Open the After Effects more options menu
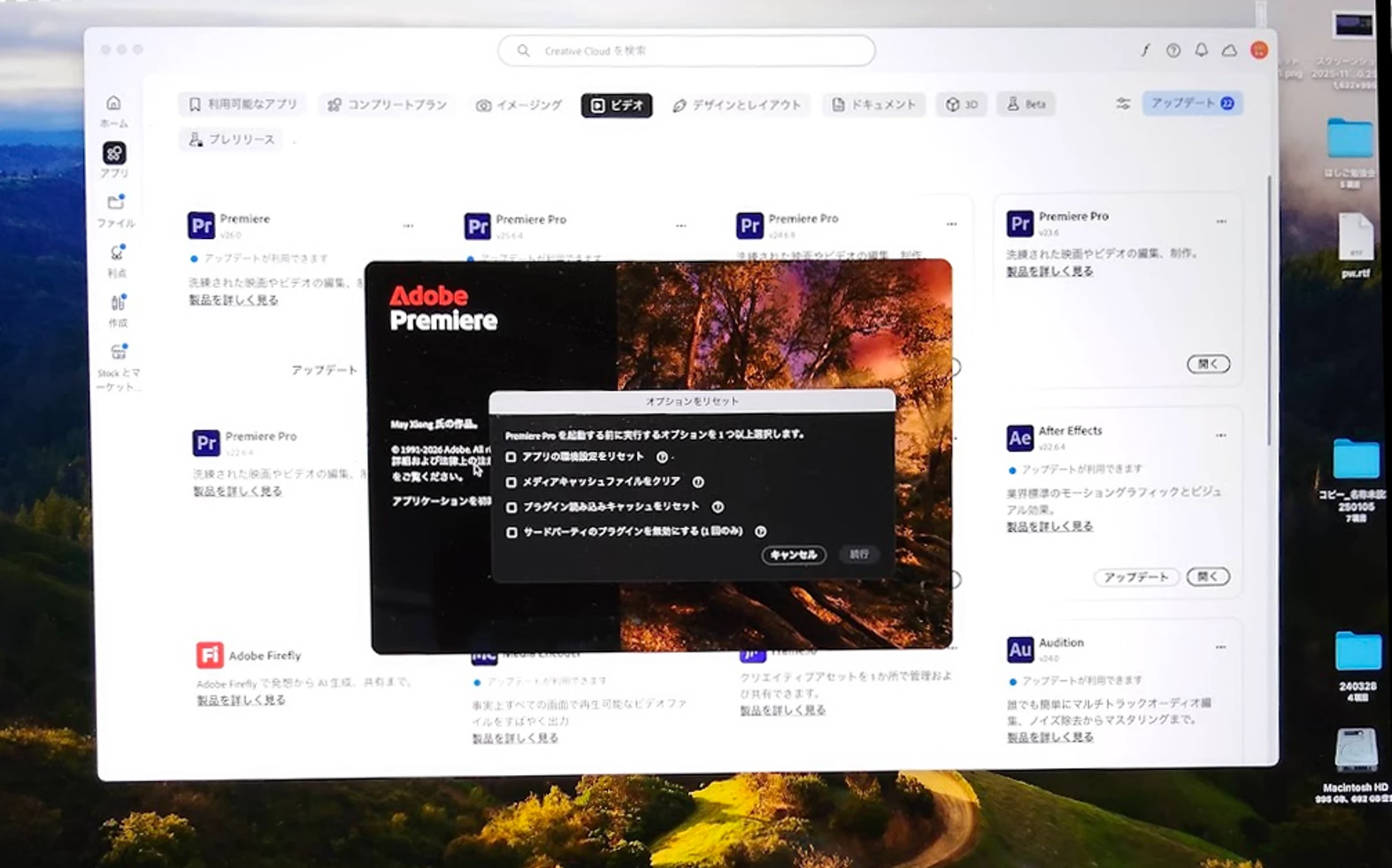Screen dimensions: 1392x868 1221,435
